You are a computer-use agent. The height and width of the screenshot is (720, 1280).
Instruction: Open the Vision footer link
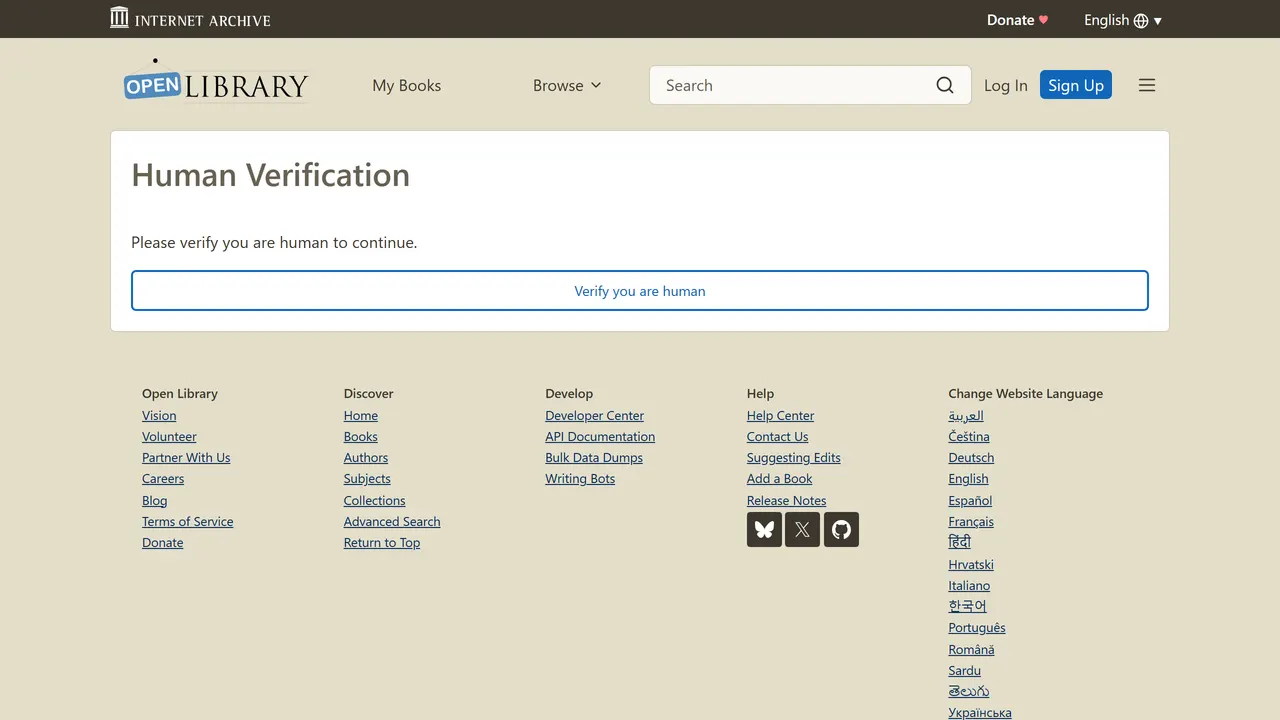[159, 416]
